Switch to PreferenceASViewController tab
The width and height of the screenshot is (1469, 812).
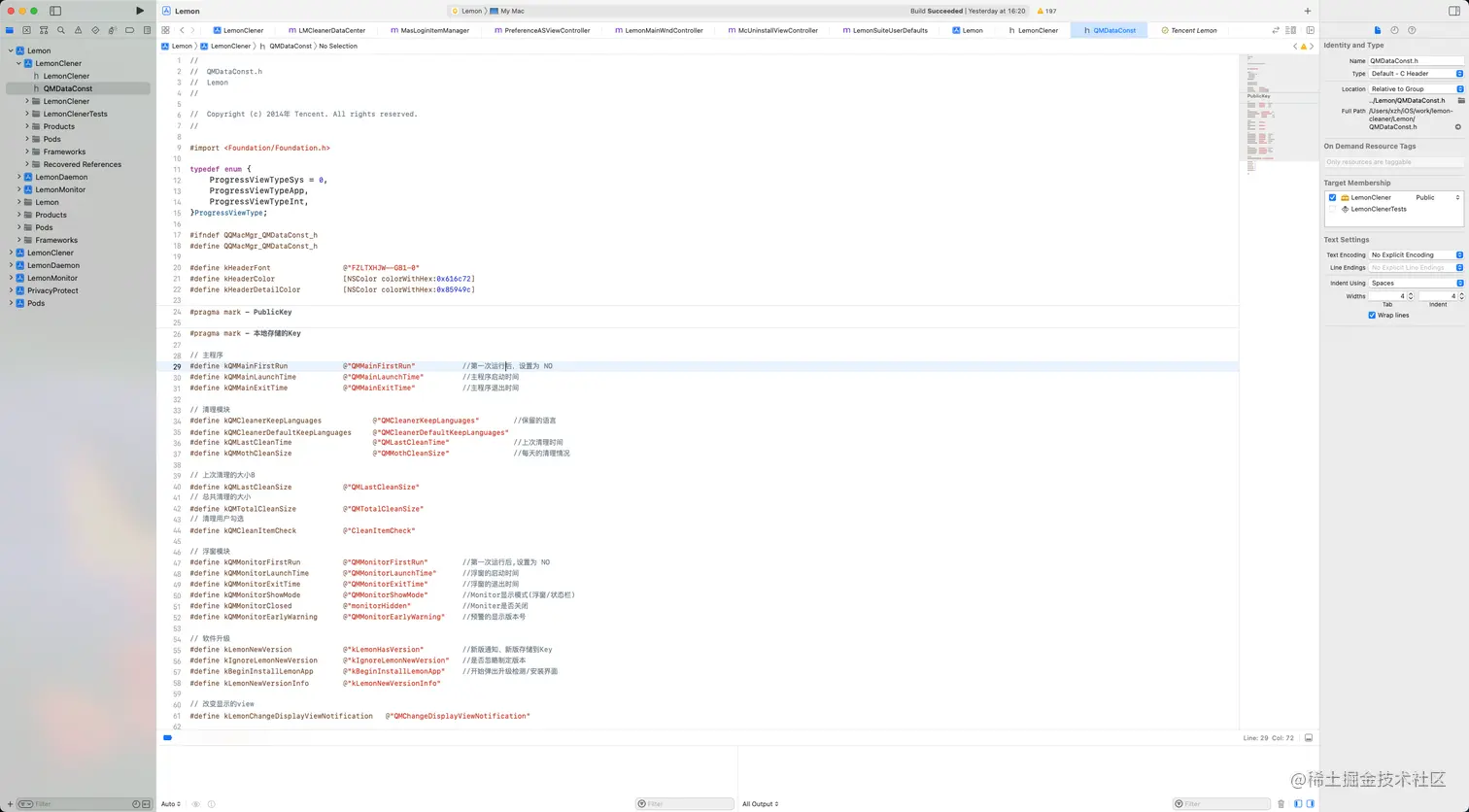542,30
